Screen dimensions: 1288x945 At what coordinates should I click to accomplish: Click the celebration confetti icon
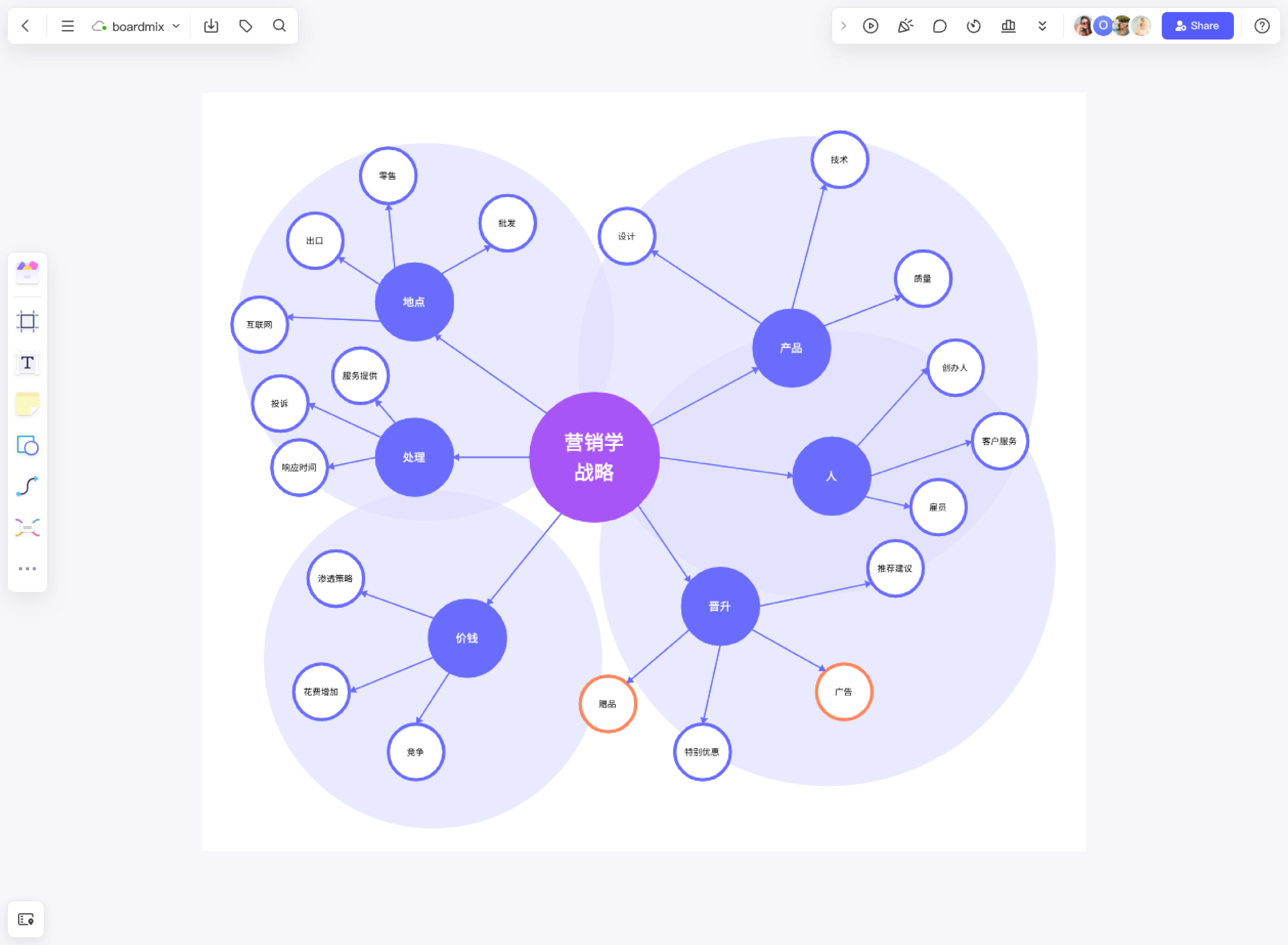tap(905, 26)
